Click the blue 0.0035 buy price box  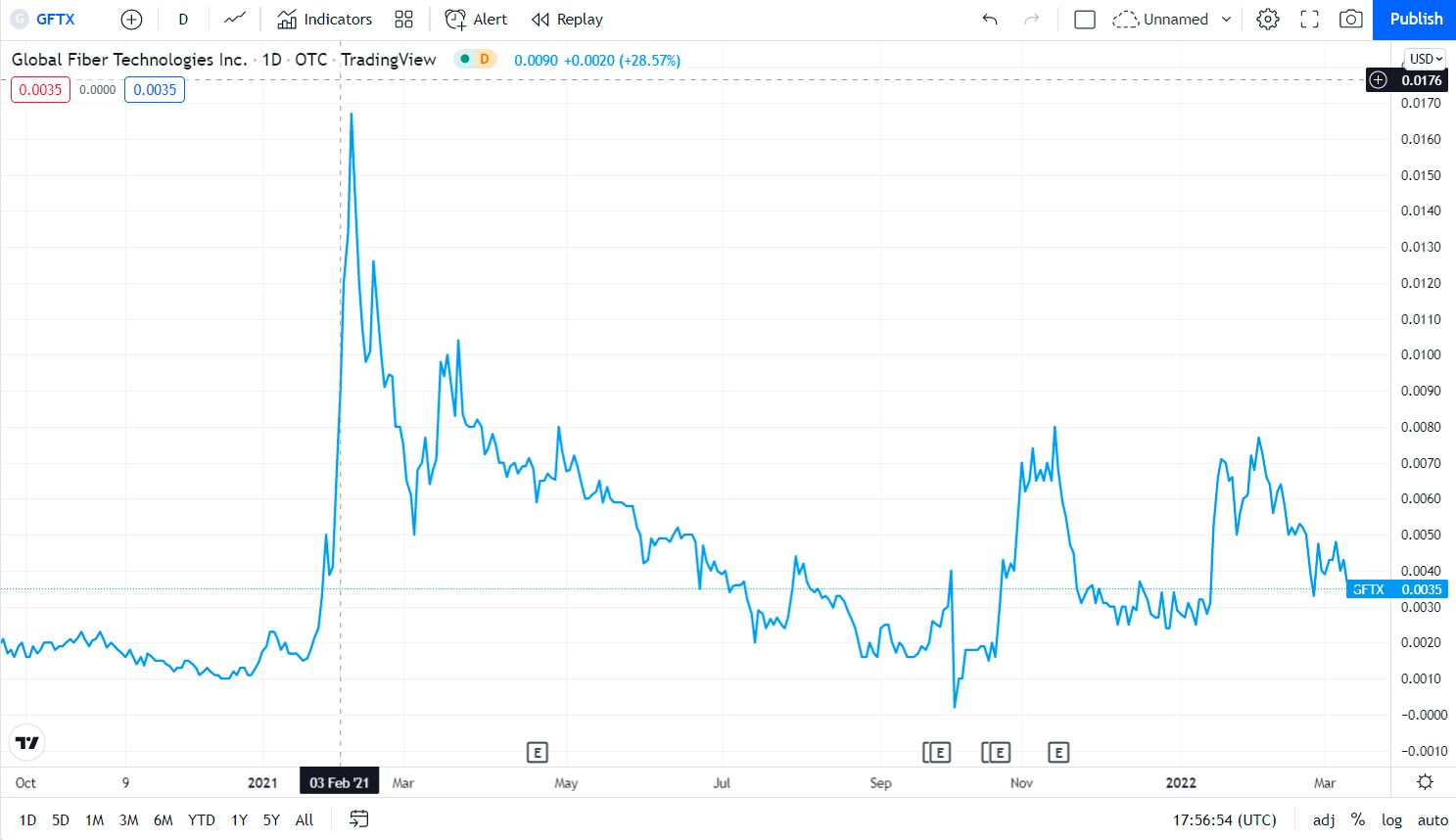tap(155, 90)
